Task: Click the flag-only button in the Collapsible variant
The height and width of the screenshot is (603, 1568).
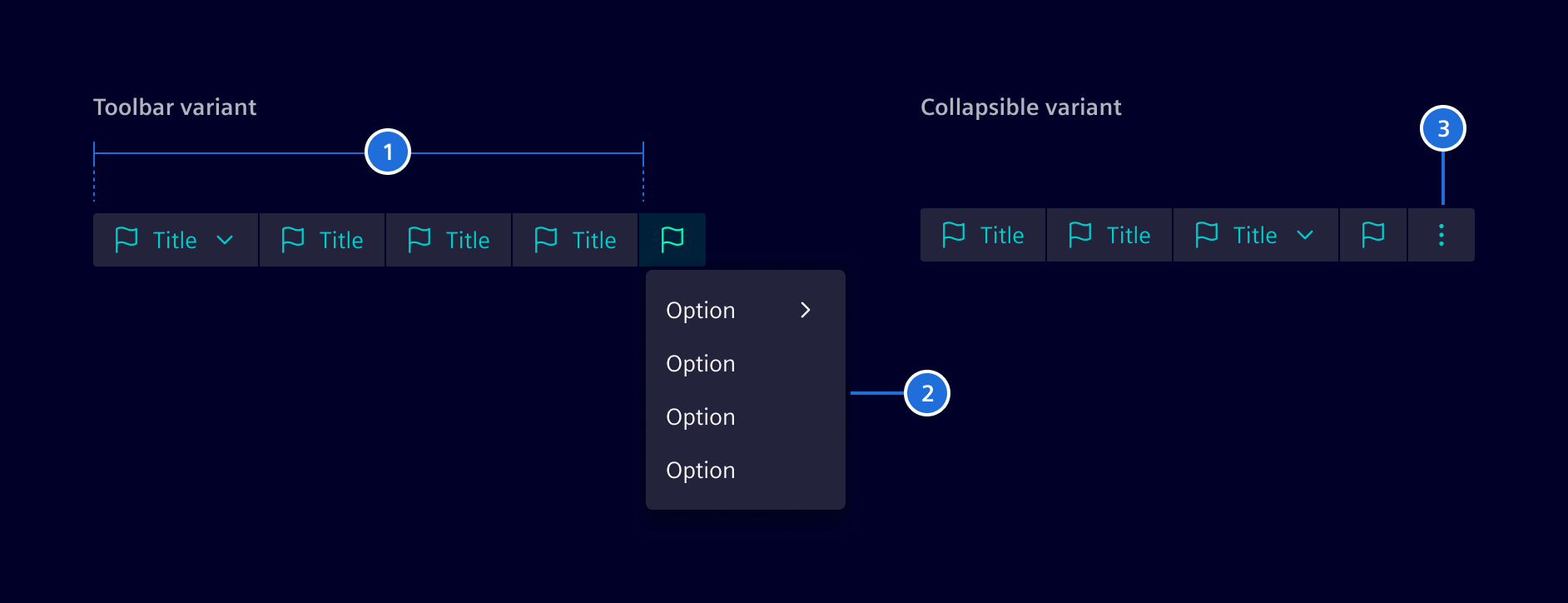Action: [1372, 235]
